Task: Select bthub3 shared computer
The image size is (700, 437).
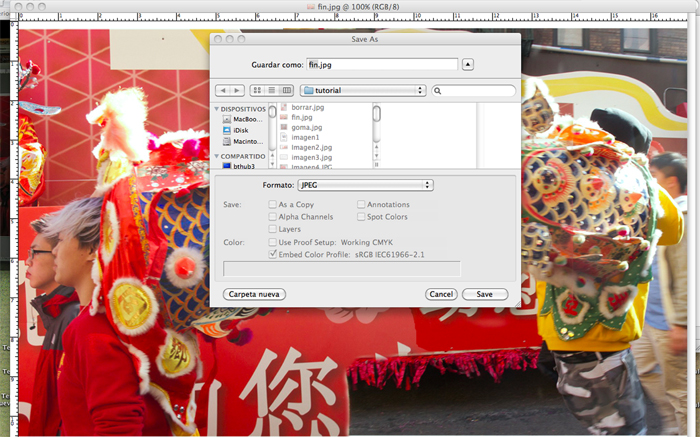Action: click(244, 166)
